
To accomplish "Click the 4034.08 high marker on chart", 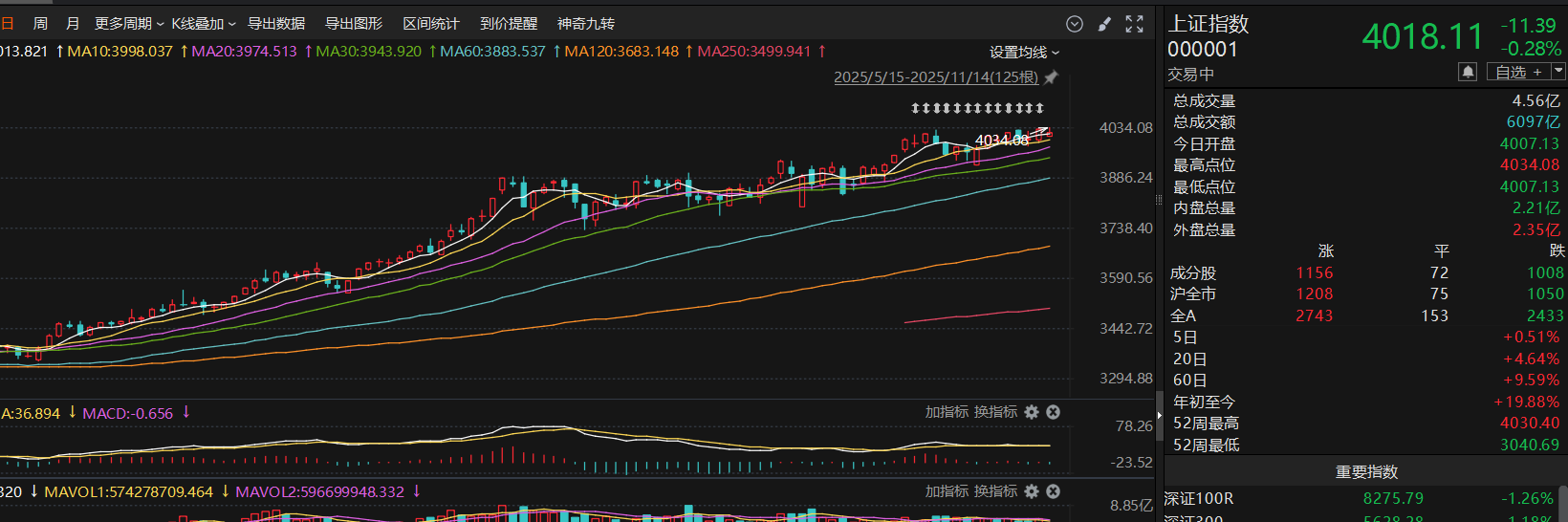I will pyautogui.click(x=1001, y=141).
